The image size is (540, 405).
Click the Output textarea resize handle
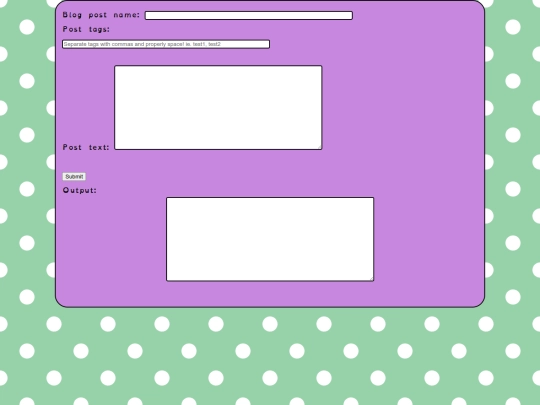(x=371, y=279)
